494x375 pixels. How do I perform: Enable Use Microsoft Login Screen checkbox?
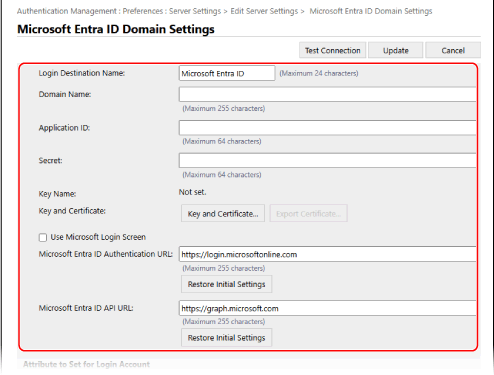tap(43, 237)
